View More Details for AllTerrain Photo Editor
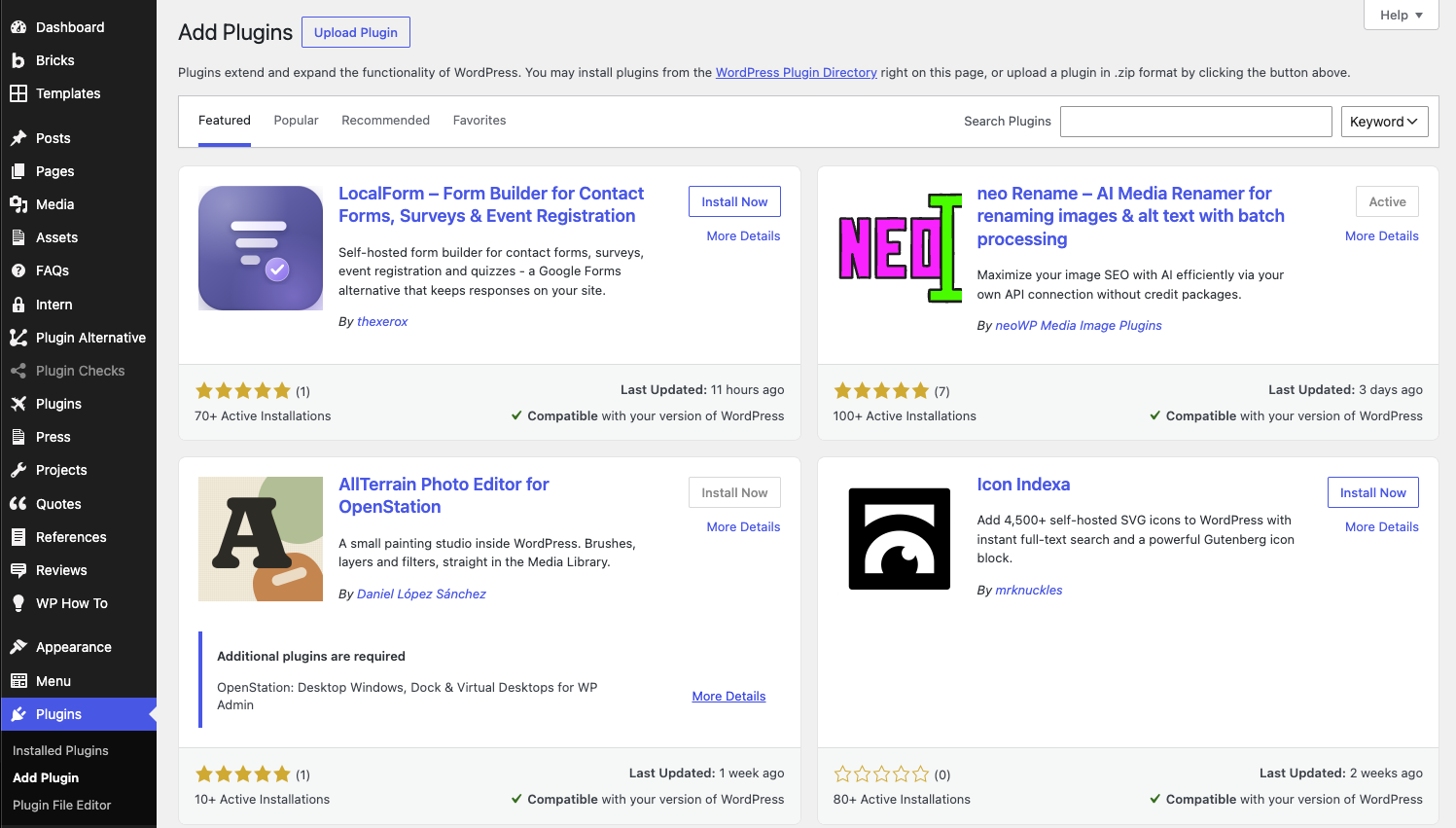The image size is (1456, 828). [743, 527]
